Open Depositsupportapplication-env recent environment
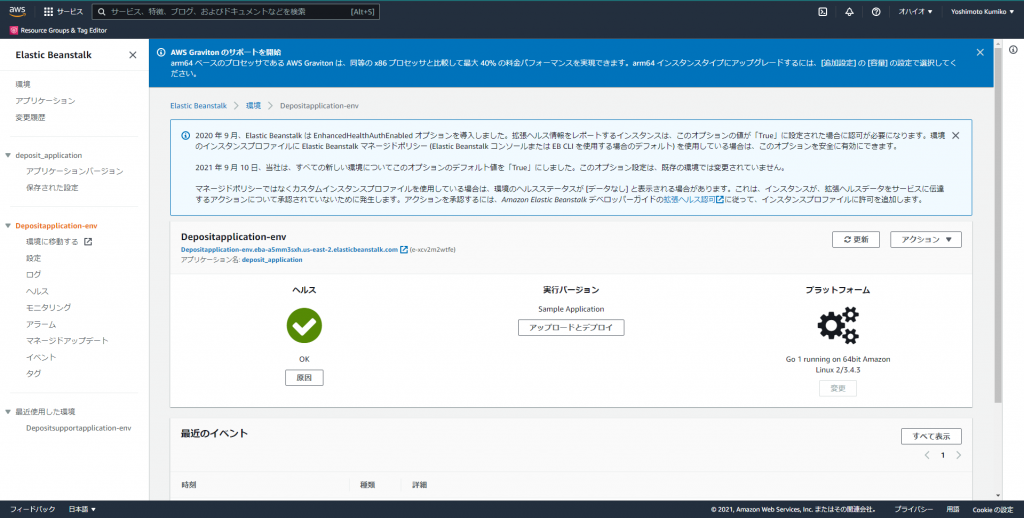This screenshot has height=518, width=1024. pos(78,429)
